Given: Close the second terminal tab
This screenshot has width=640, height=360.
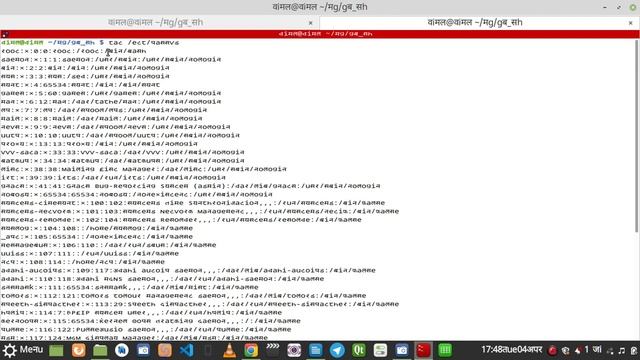Looking at the screenshot, I should (x=631, y=23).
